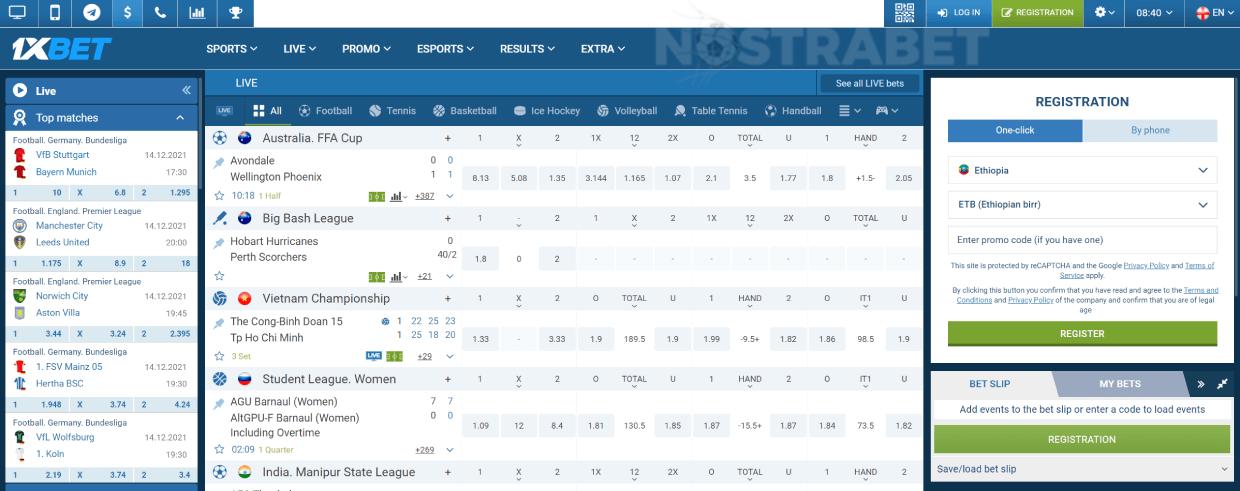Screen dimensions: 1240x491
Task: Click the LIVE monitor icon in sport filter bar
Action: (225, 111)
